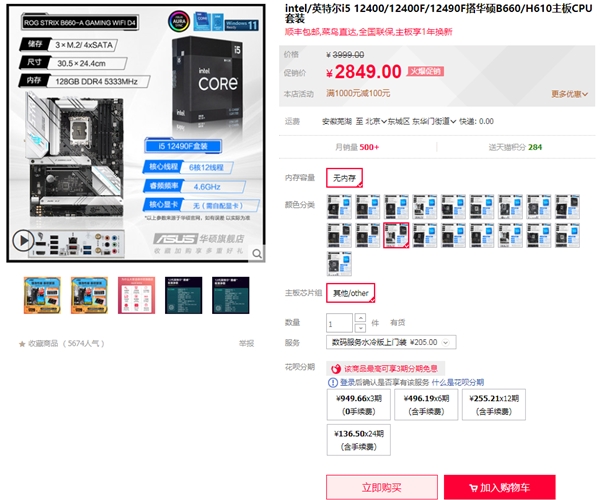Open the last dark gallery thumbnail
The image size is (600, 500).
click(x=231, y=295)
